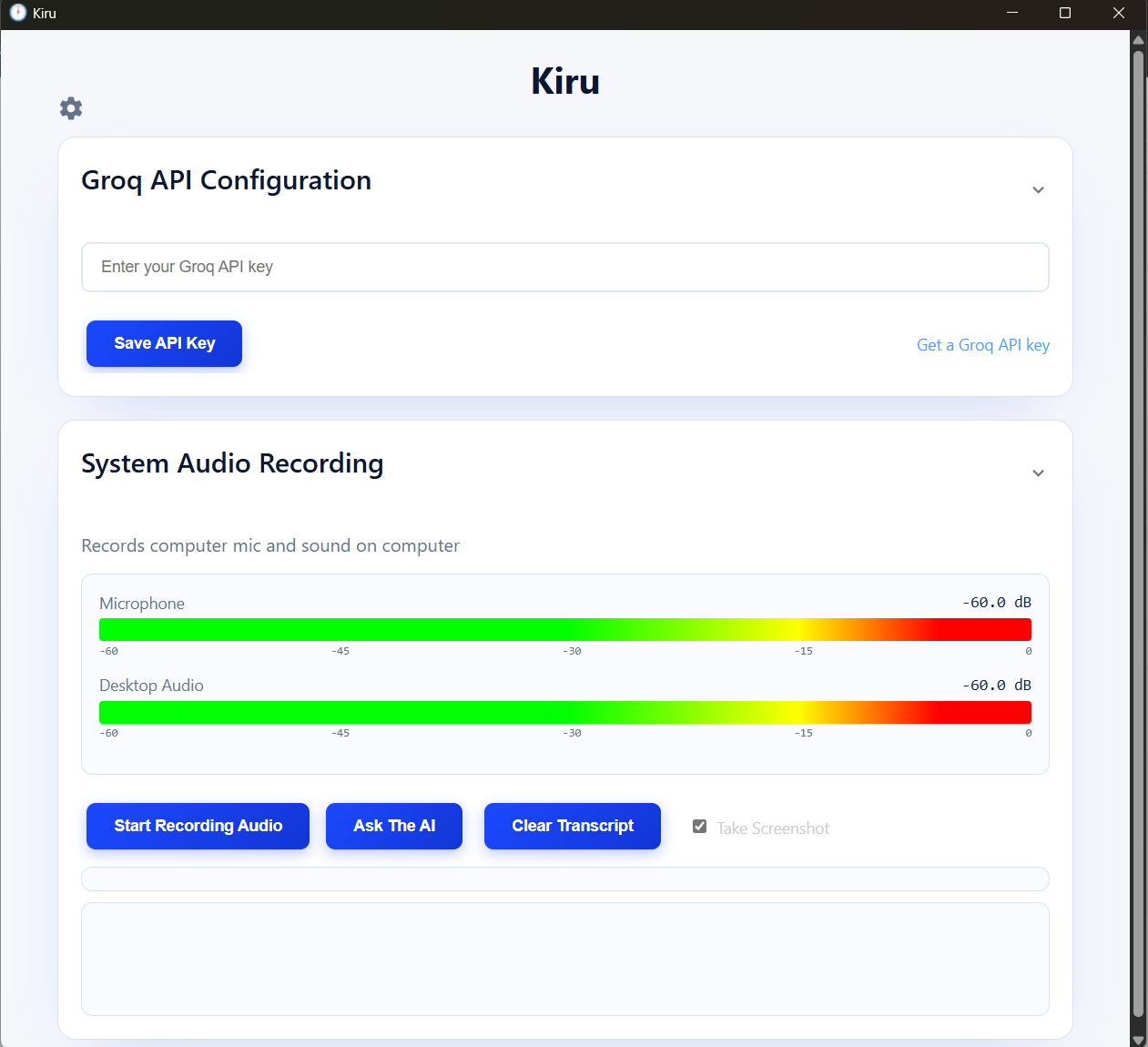This screenshot has height=1047, width=1148.
Task: Click Clear Transcript
Action: click(572, 826)
